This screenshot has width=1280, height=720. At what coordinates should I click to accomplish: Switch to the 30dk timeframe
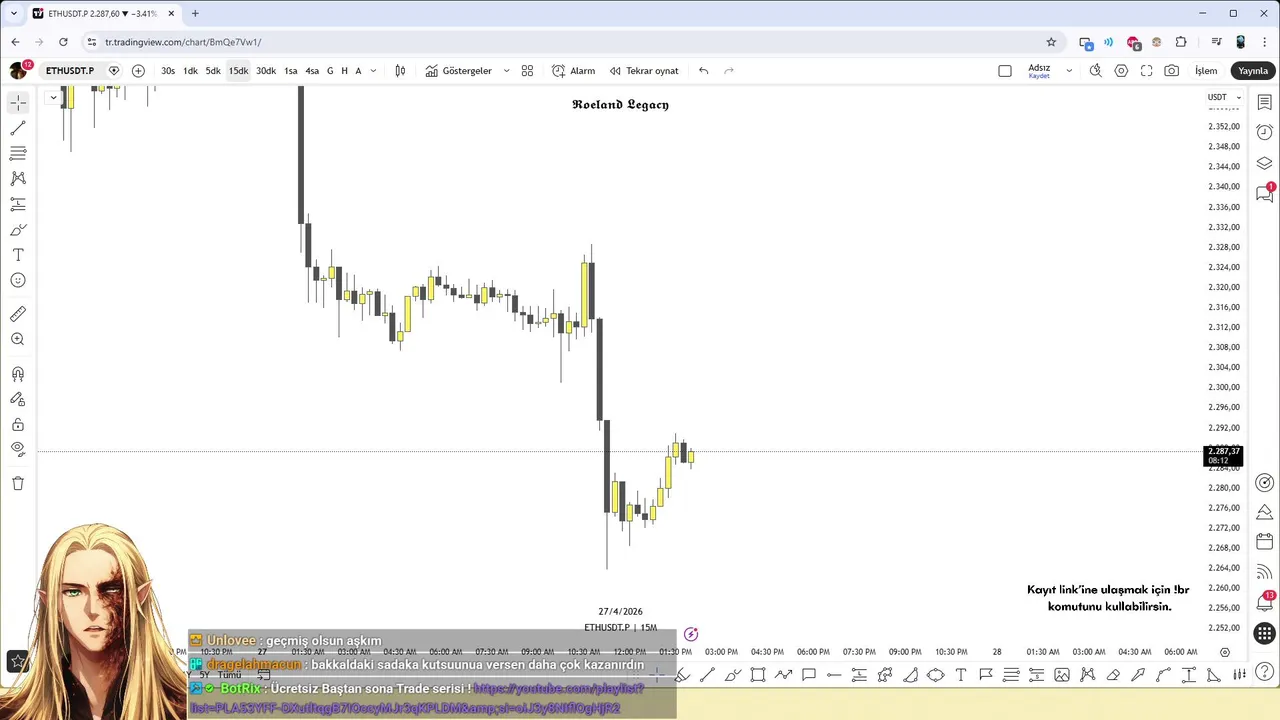pos(266,71)
